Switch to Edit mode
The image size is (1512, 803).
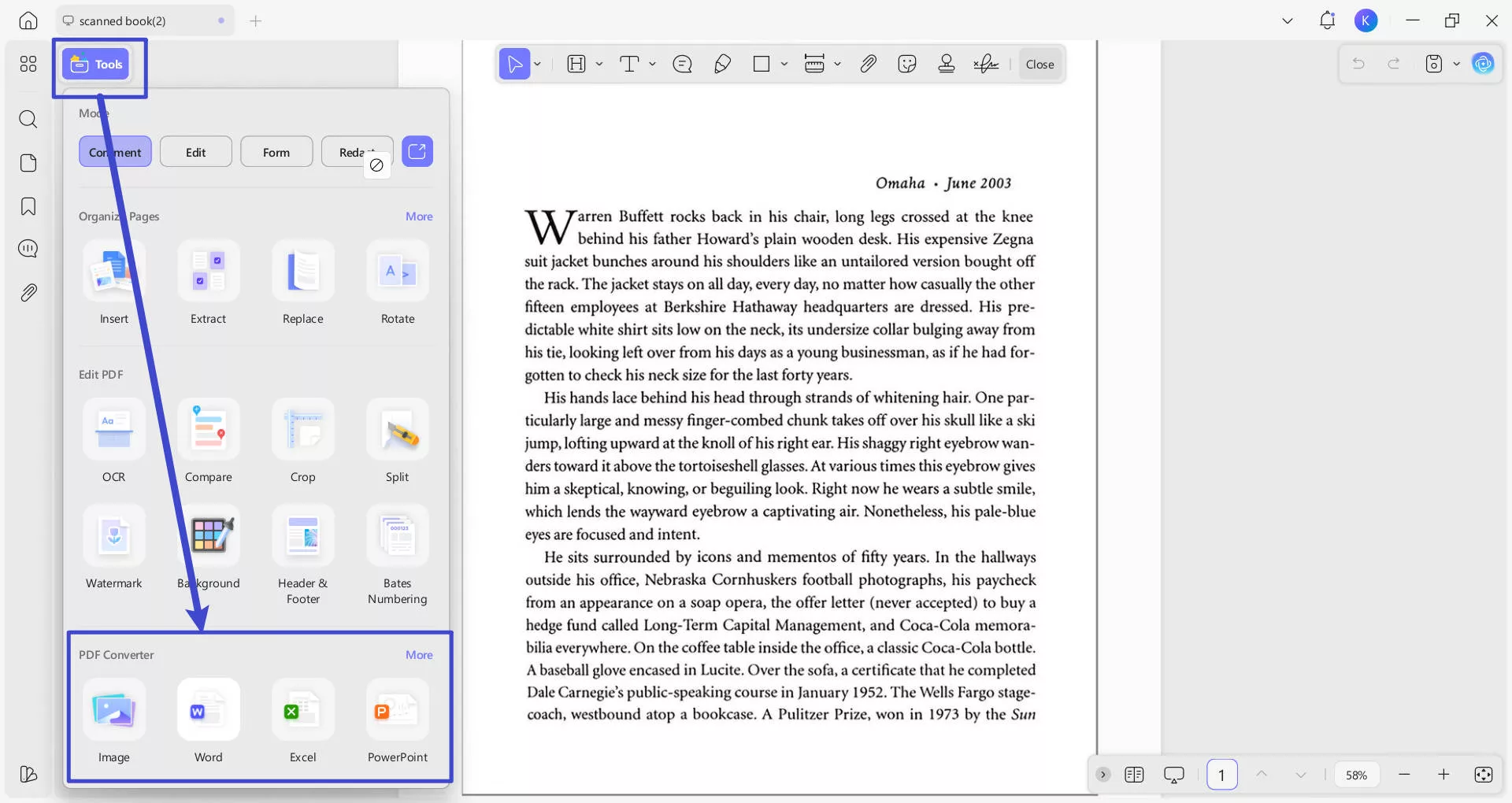(195, 152)
